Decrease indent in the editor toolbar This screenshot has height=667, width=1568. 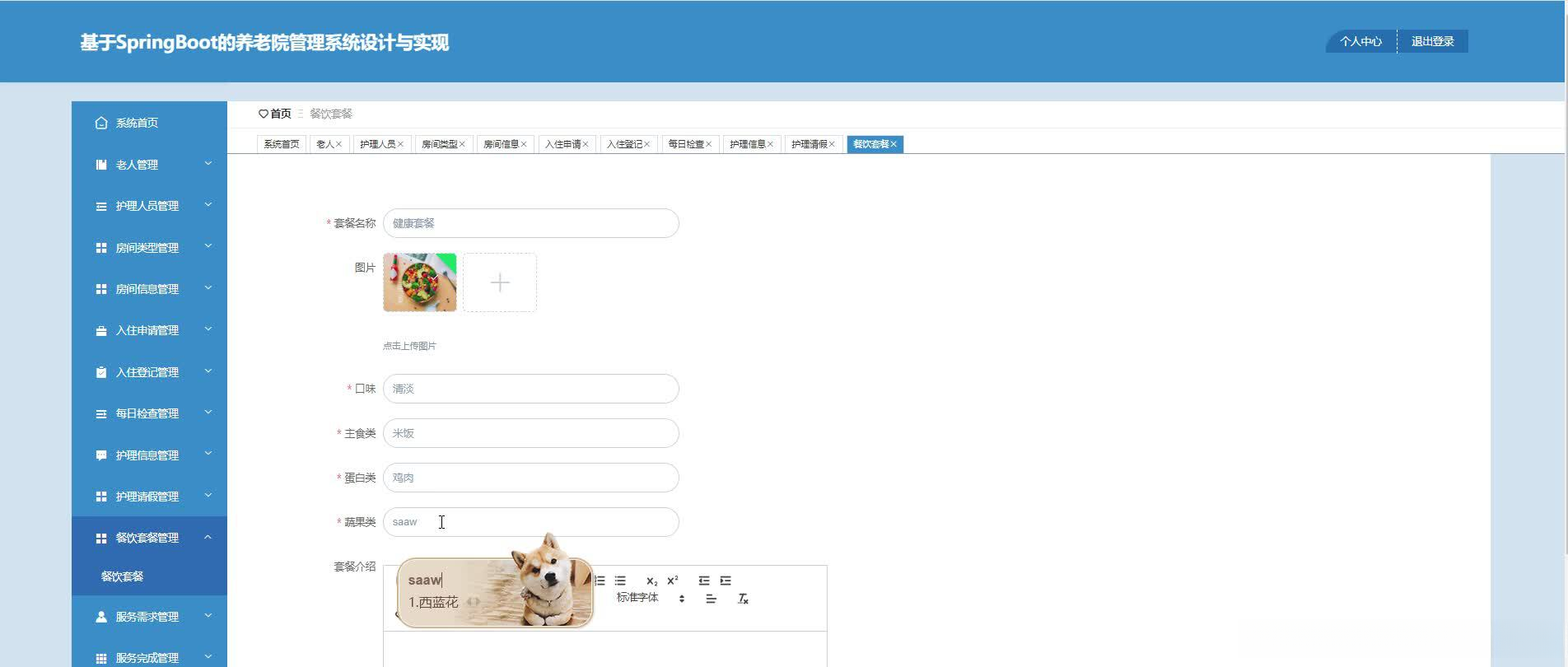coord(704,581)
